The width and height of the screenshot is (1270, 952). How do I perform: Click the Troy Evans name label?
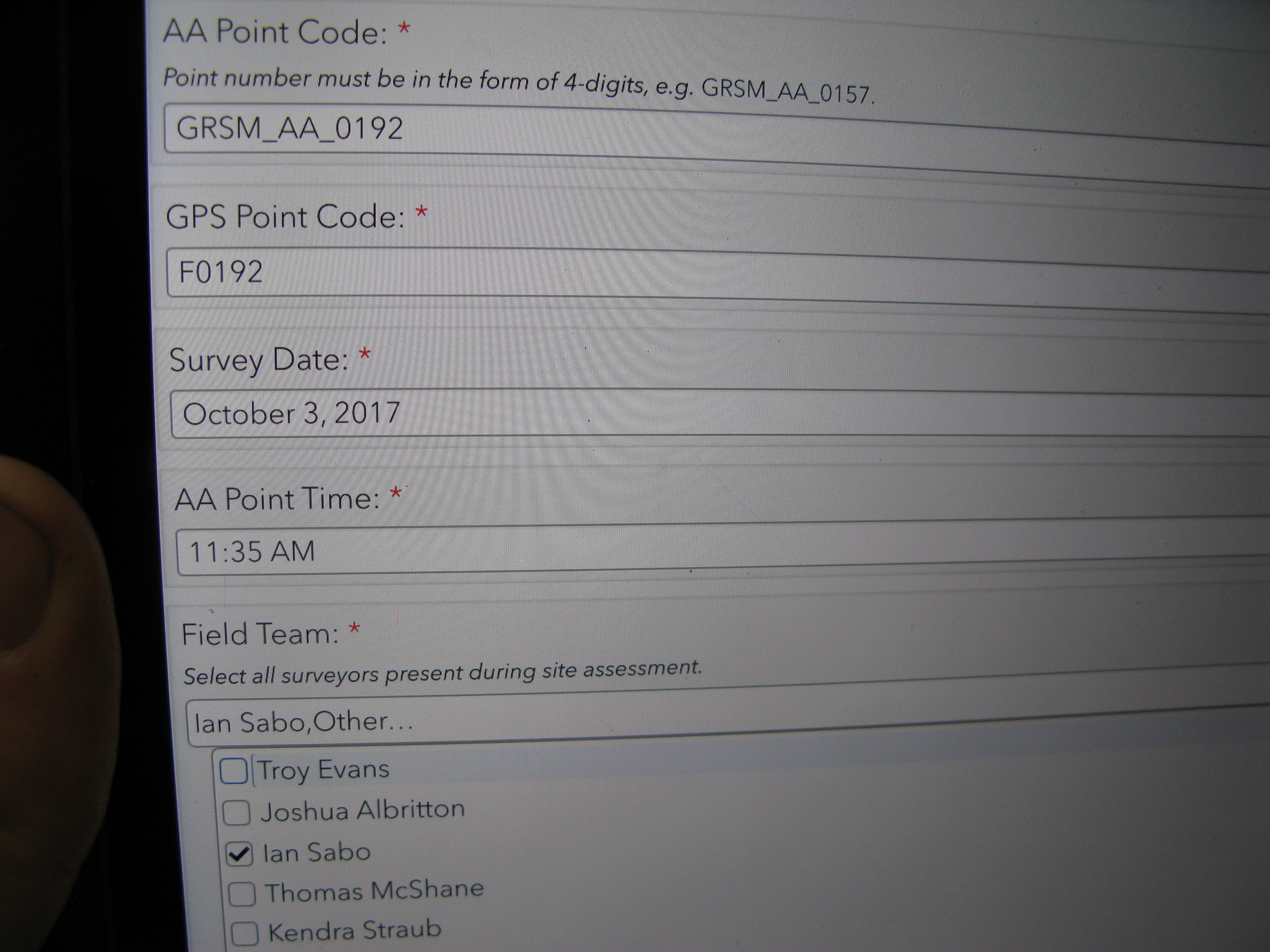[323, 769]
